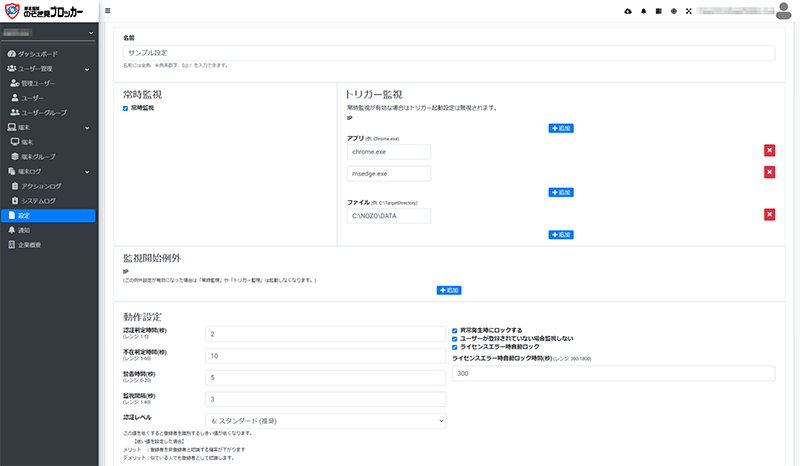Delete the chrome.exe entry with its red X

coord(769,150)
